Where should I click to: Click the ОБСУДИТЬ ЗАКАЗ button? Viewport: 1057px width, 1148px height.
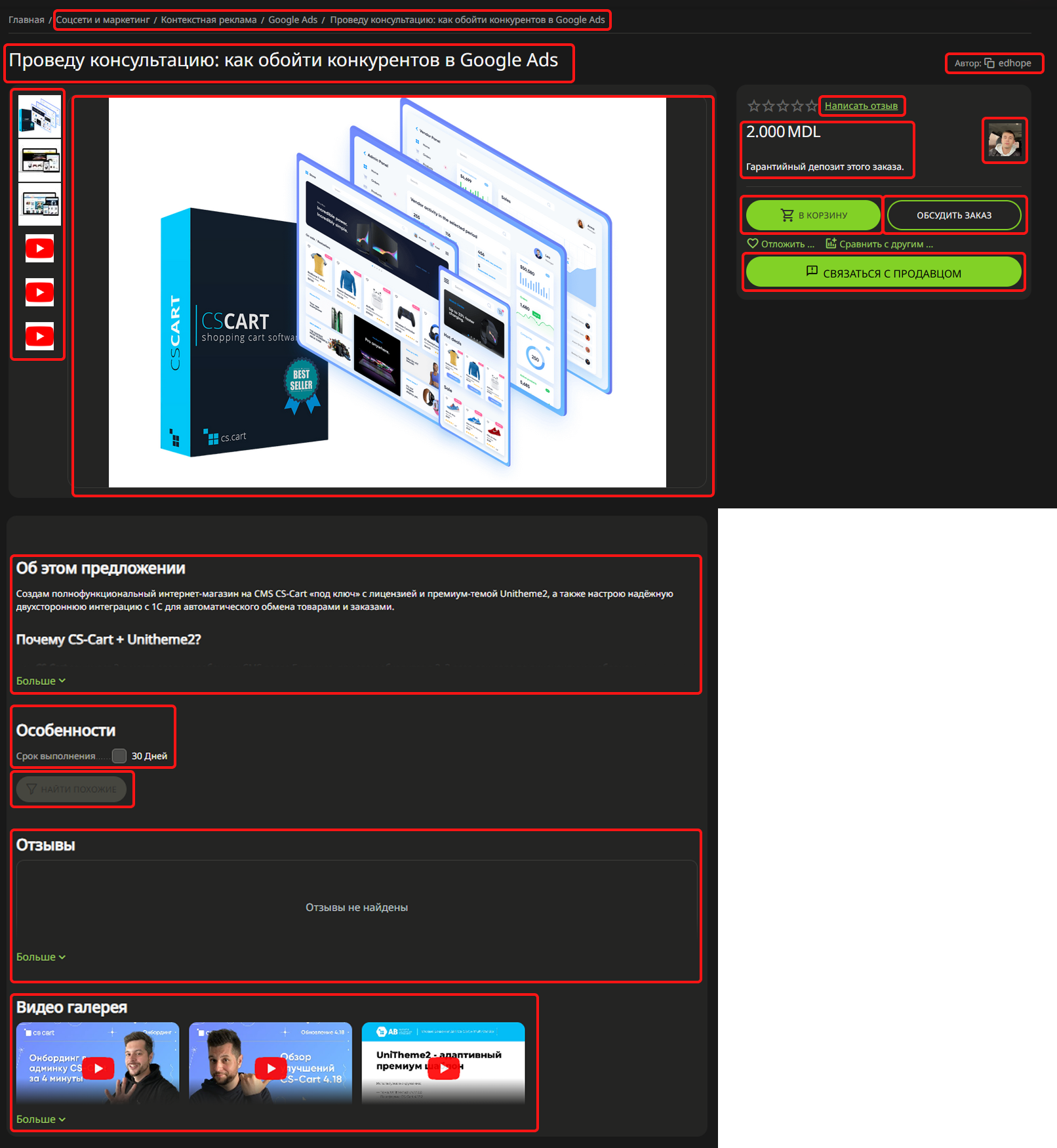coord(953,215)
